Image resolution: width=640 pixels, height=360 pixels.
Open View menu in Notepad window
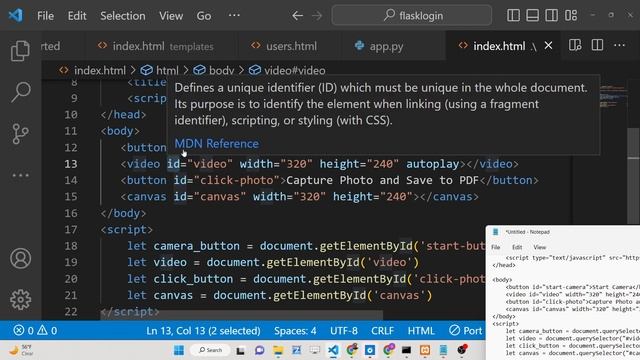(540, 247)
